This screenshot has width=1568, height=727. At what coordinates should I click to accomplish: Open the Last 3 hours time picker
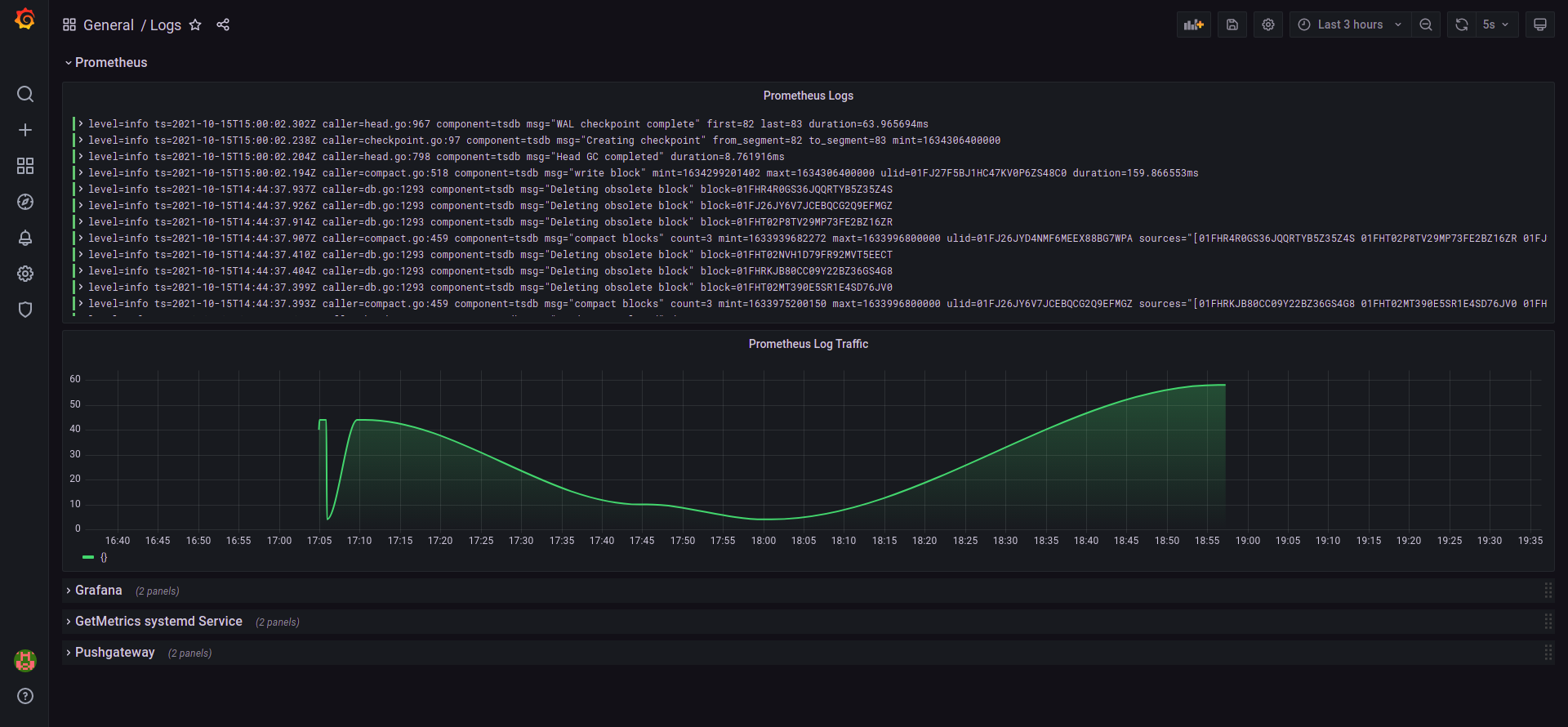click(x=1350, y=25)
